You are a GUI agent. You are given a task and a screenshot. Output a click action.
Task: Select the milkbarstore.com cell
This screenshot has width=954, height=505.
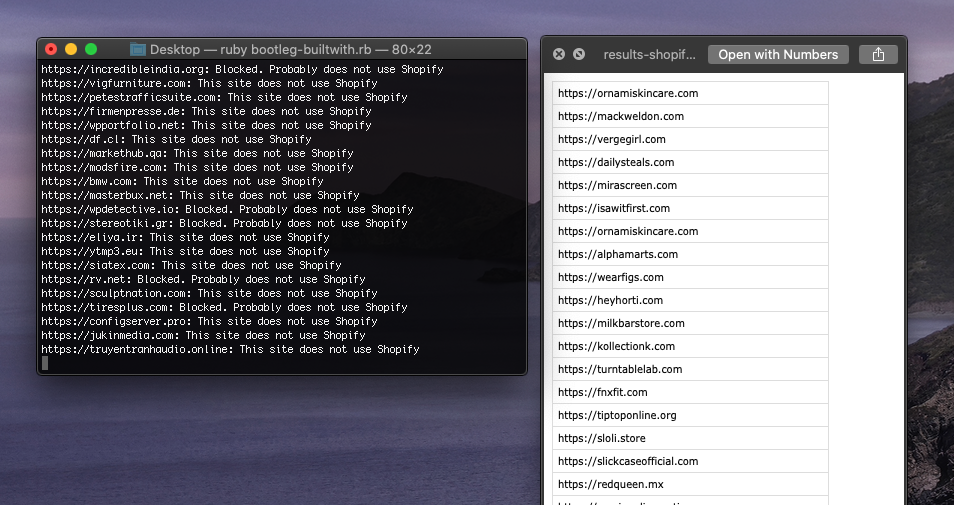(x=691, y=323)
